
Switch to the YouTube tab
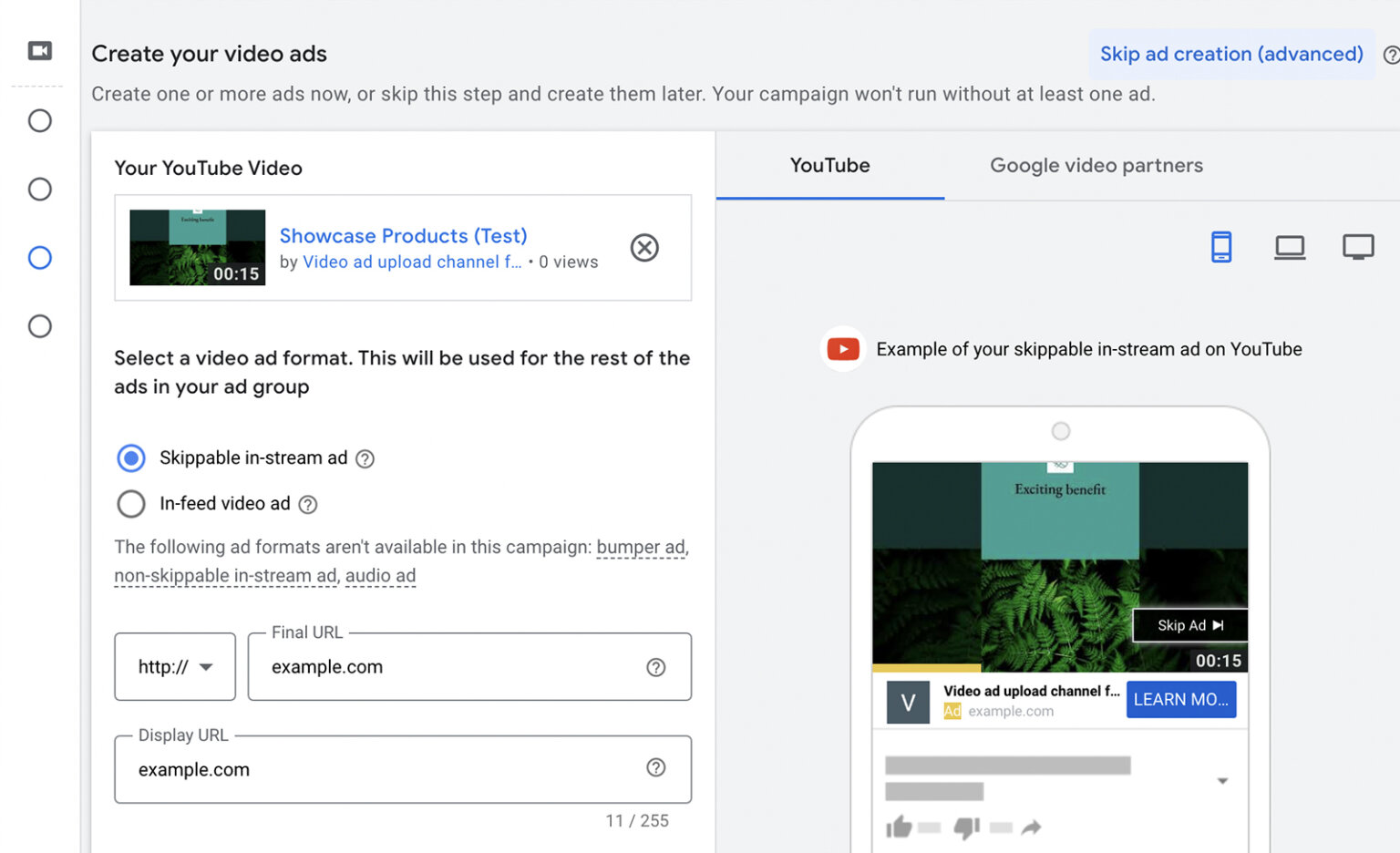(x=829, y=165)
